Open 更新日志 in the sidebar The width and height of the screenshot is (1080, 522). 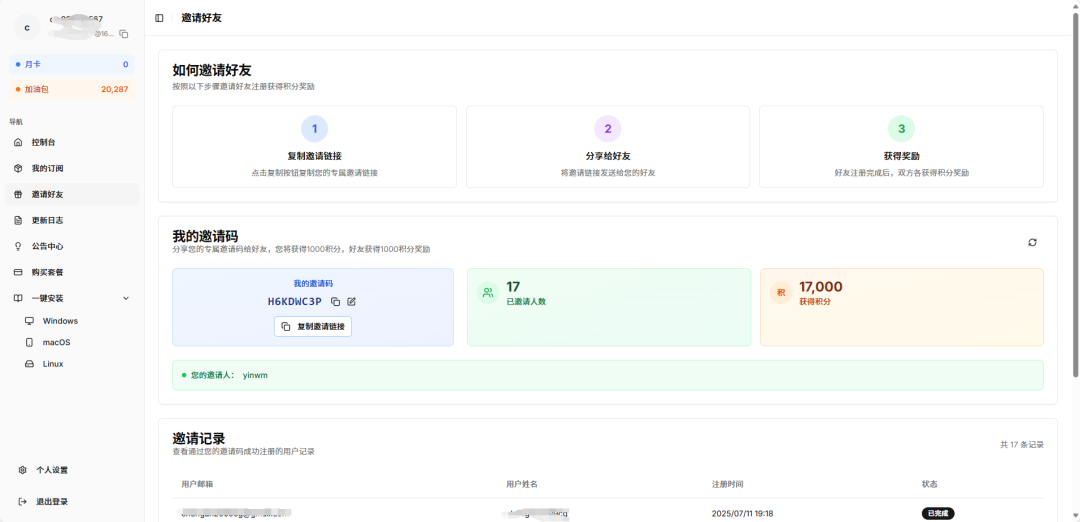click(47, 220)
